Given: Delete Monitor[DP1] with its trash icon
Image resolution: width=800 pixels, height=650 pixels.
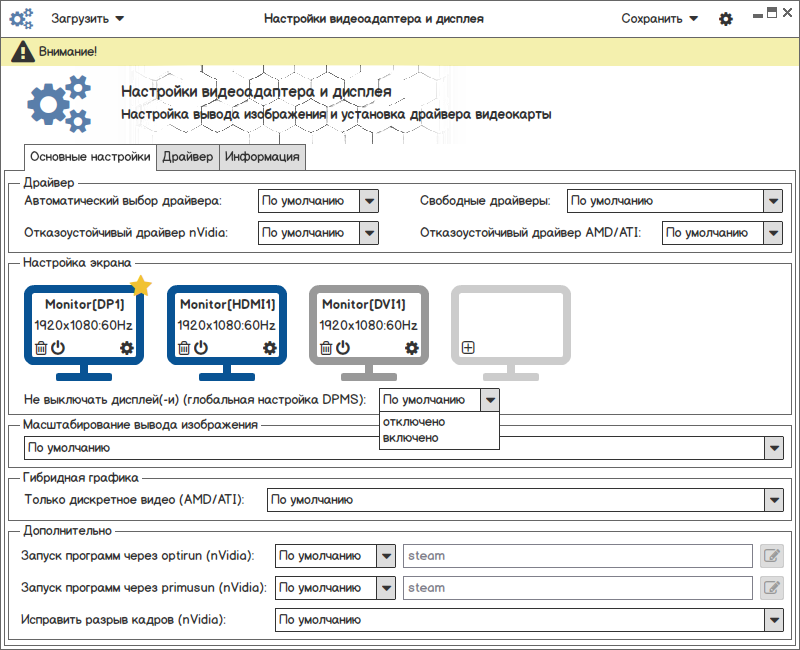Looking at the screenshot, I should (x=41, y=348).
